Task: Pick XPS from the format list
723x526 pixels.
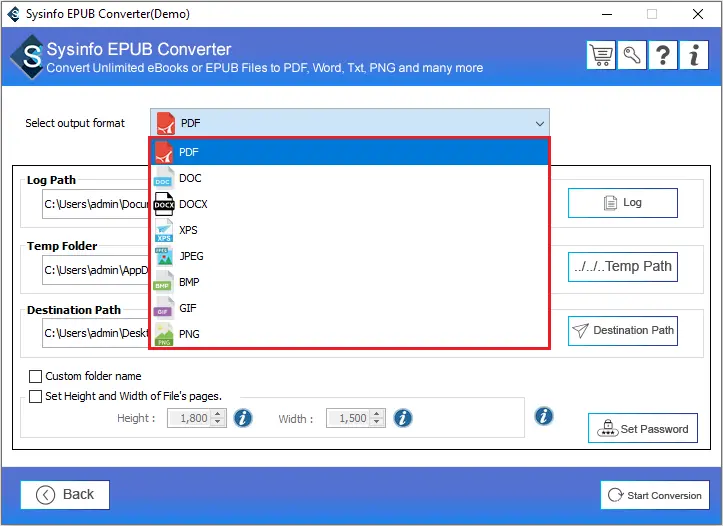Action: point(350,230)
